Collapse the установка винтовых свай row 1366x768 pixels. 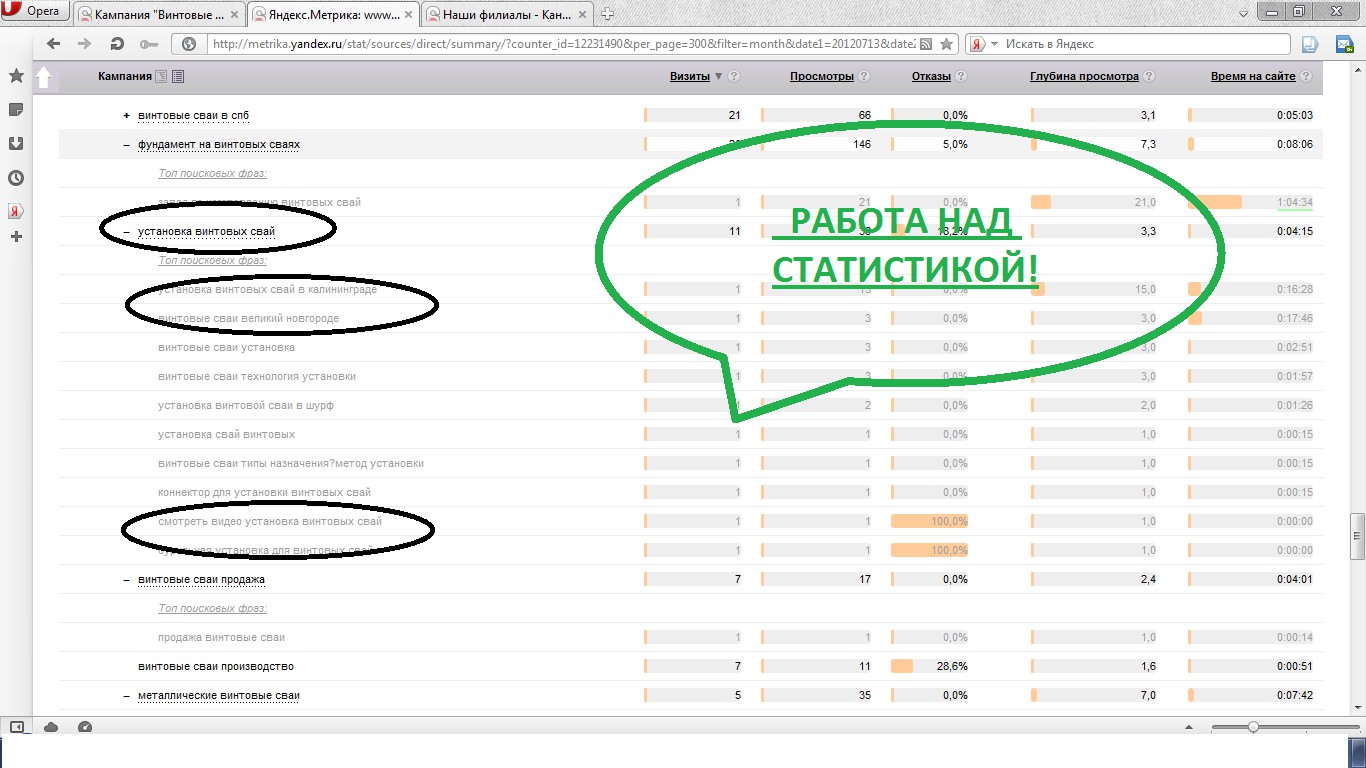pos(126,232)
